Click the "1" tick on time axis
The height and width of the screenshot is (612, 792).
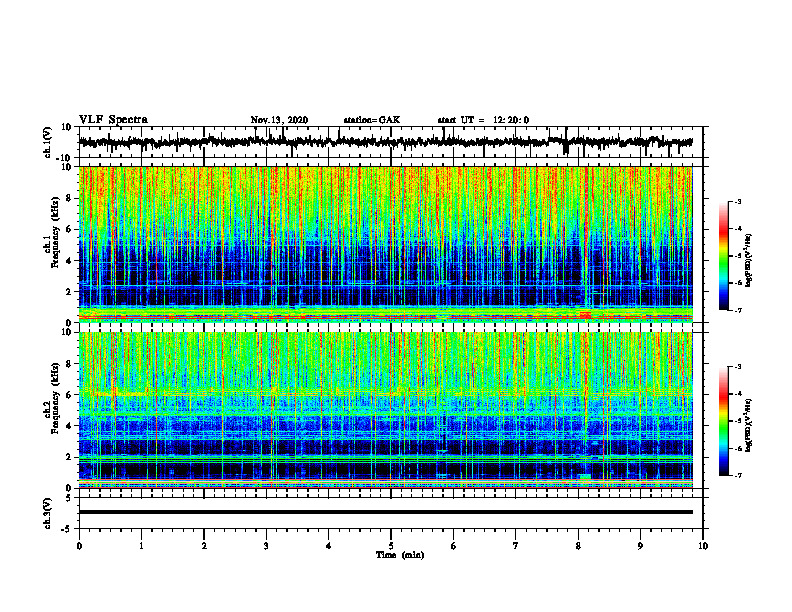pos(141,546)
